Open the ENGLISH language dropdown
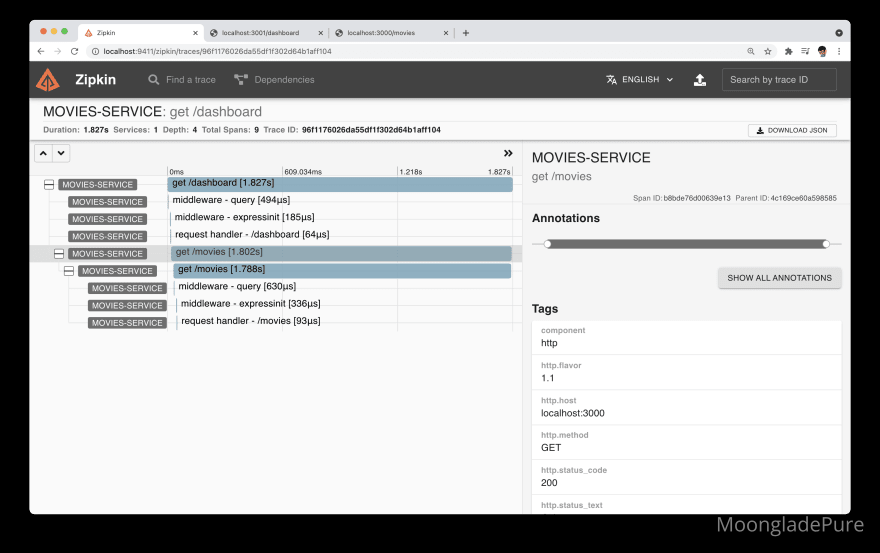Image resolution: width=880 pixels, height=553 pixels. pyautogui.click(x=640, y=80)
